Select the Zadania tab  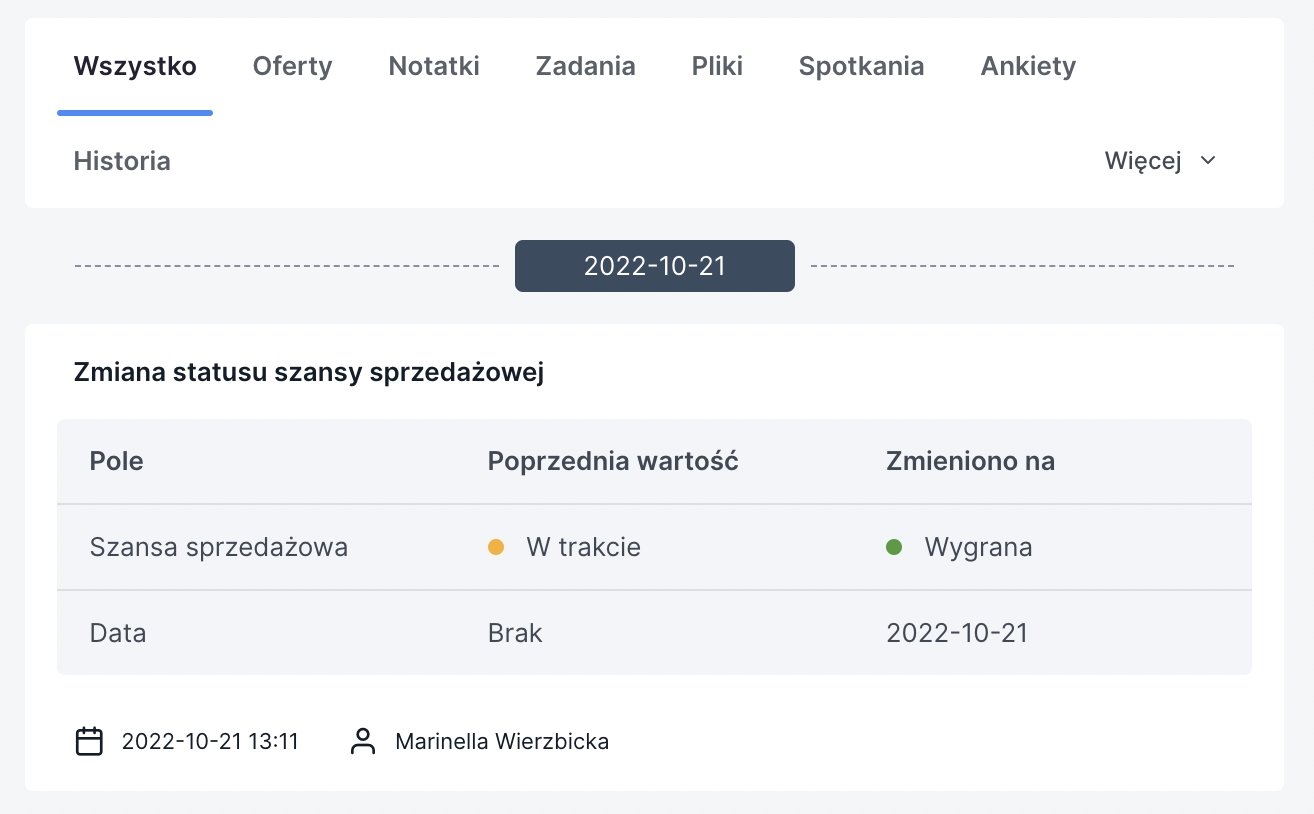585,66
